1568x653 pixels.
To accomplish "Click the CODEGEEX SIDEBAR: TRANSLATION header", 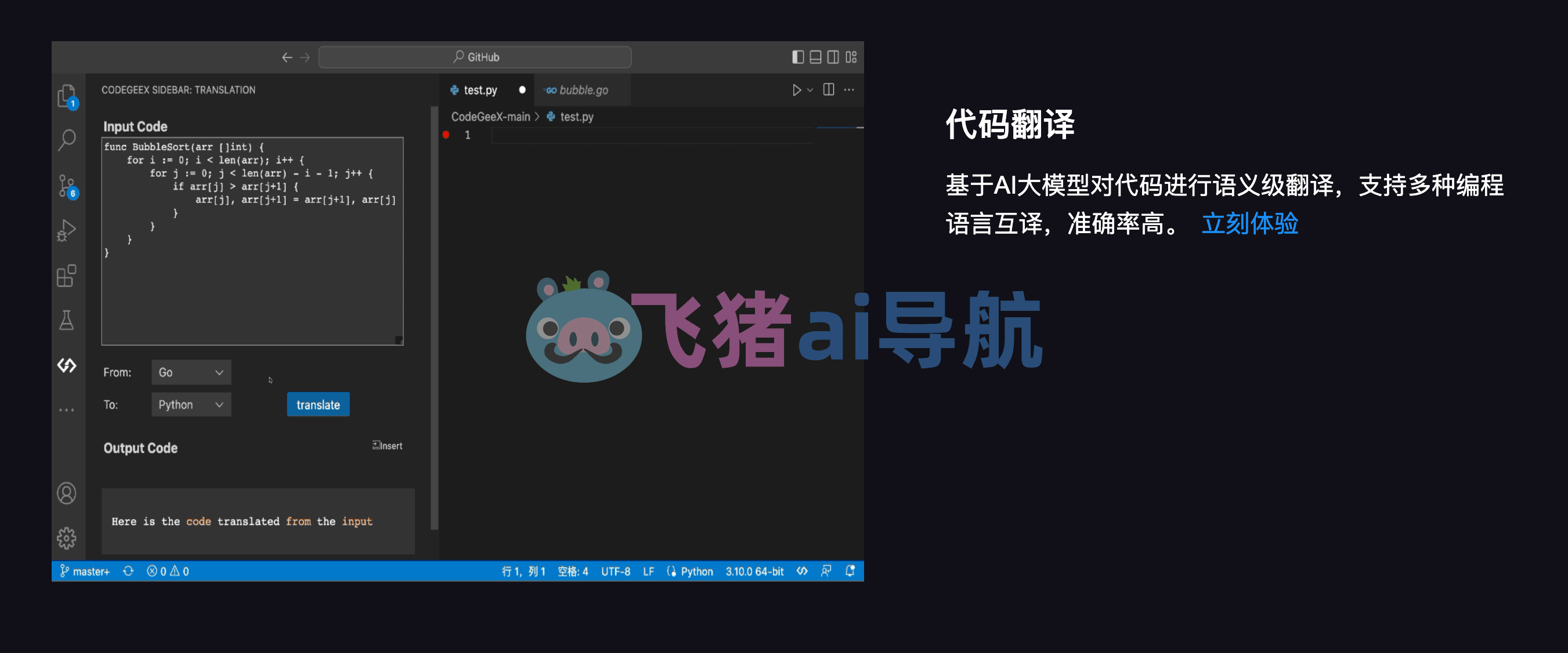I will (178, 89).
